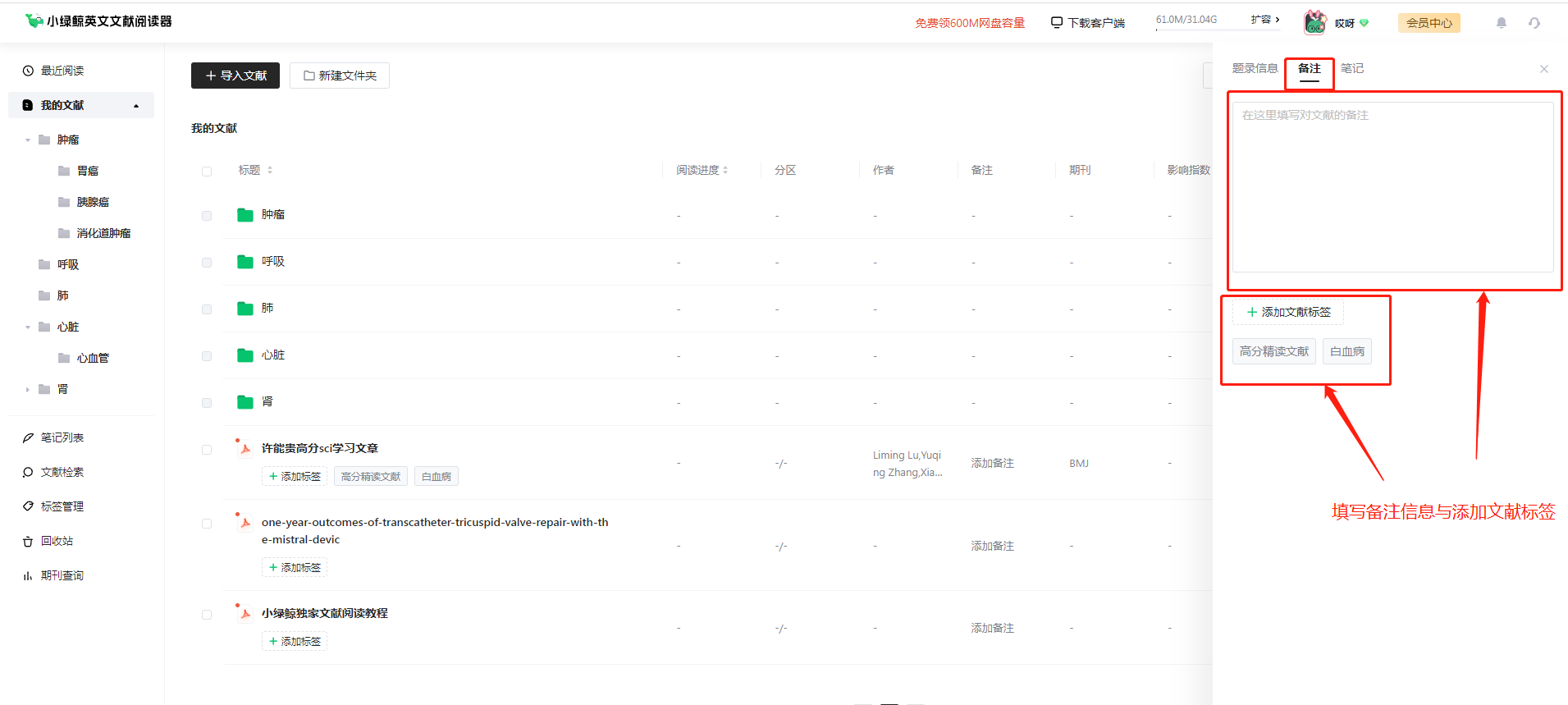This screenshot has height=705, width=1568.
Task: Click the green 肺 folder icon in list
Action: click(245, 309)
